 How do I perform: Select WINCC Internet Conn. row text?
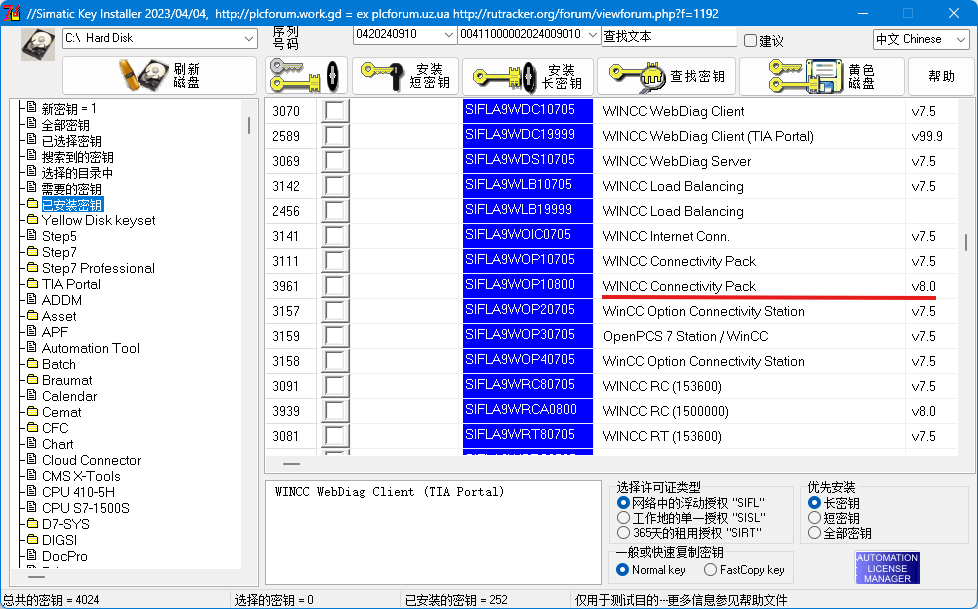click(666, 236)
